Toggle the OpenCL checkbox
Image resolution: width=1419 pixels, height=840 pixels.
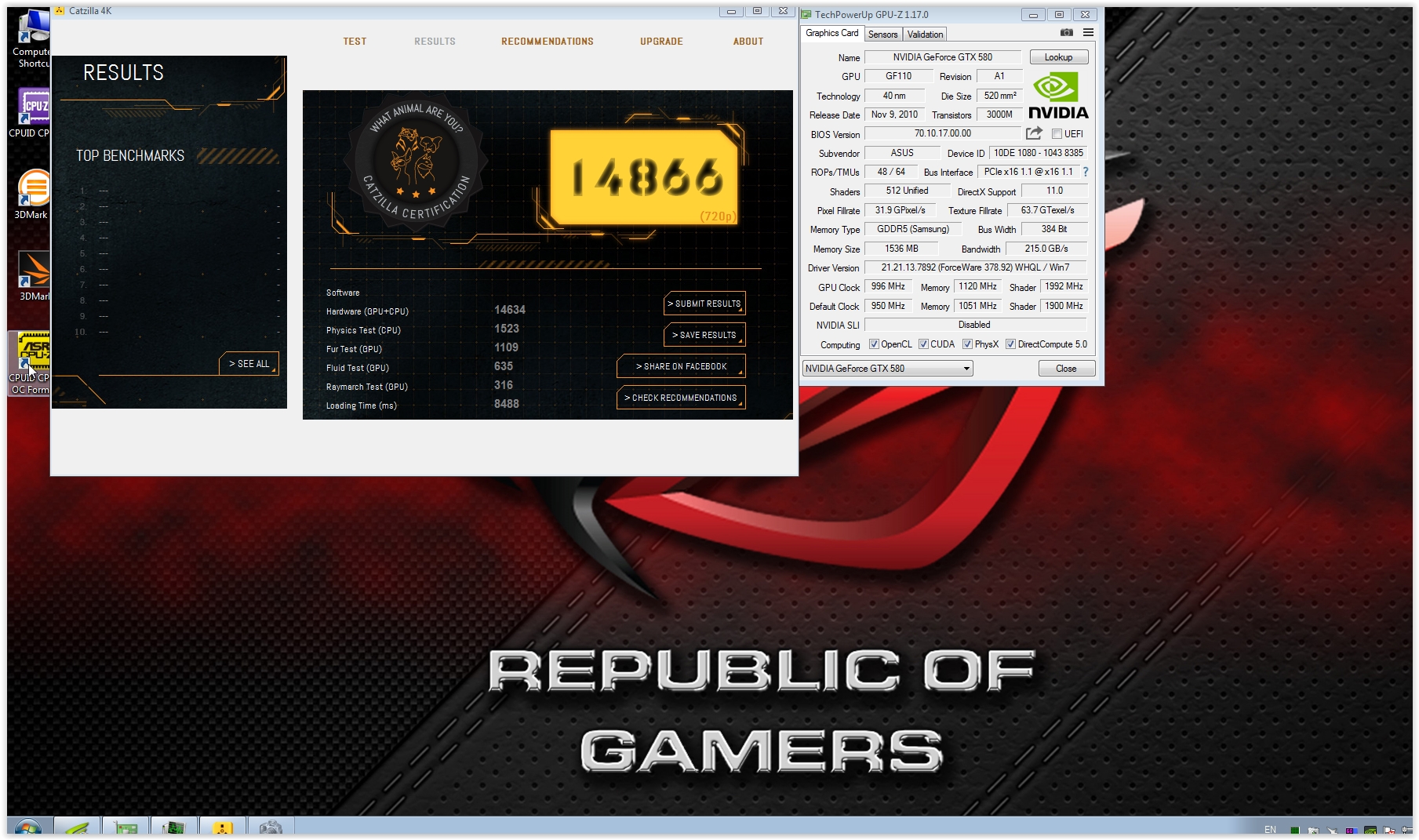(874, 344)
